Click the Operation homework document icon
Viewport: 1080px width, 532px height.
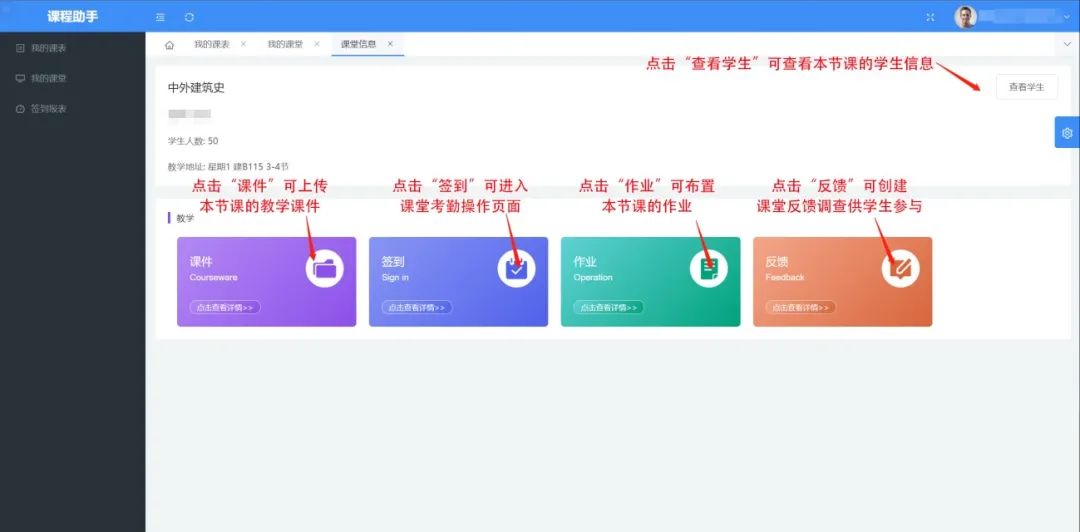pos(709,268)
